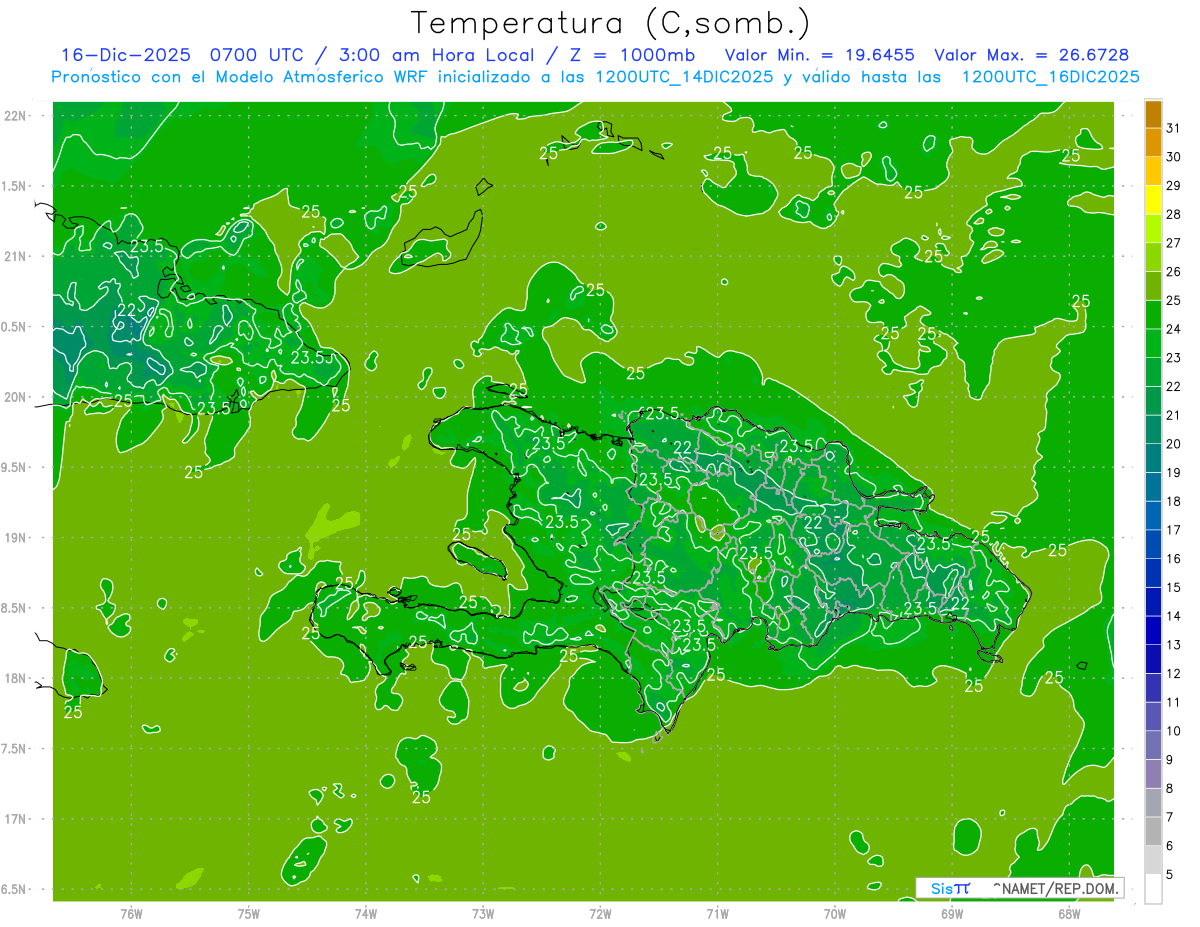Click the "15" label on the color bar
Screen dimensions: 1200x927
pos(1174,587)
